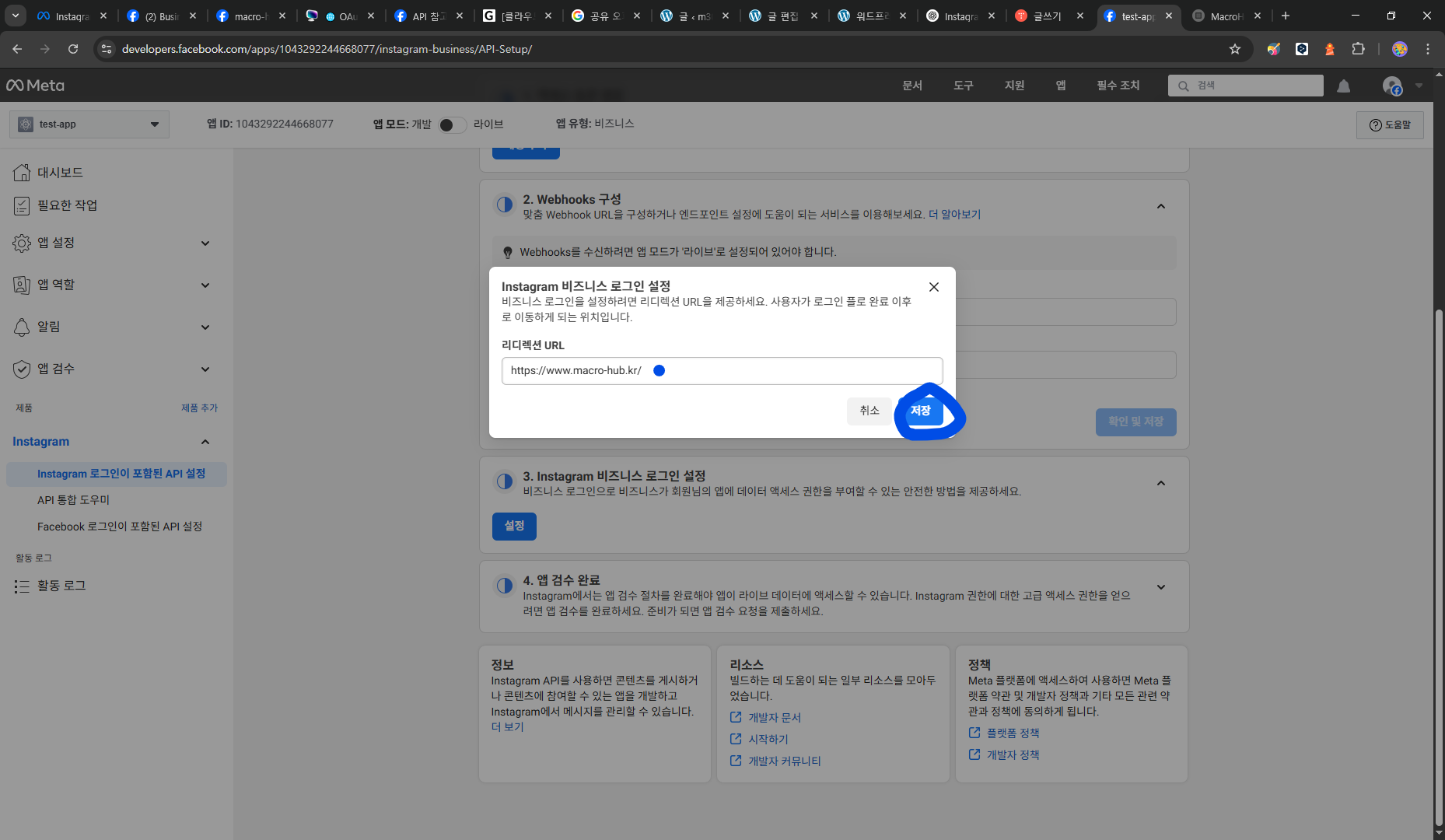The width and height of the screenshot is (1445, 840).
Task: Click the 취소 button in dialog
Action: pos(869,411)
